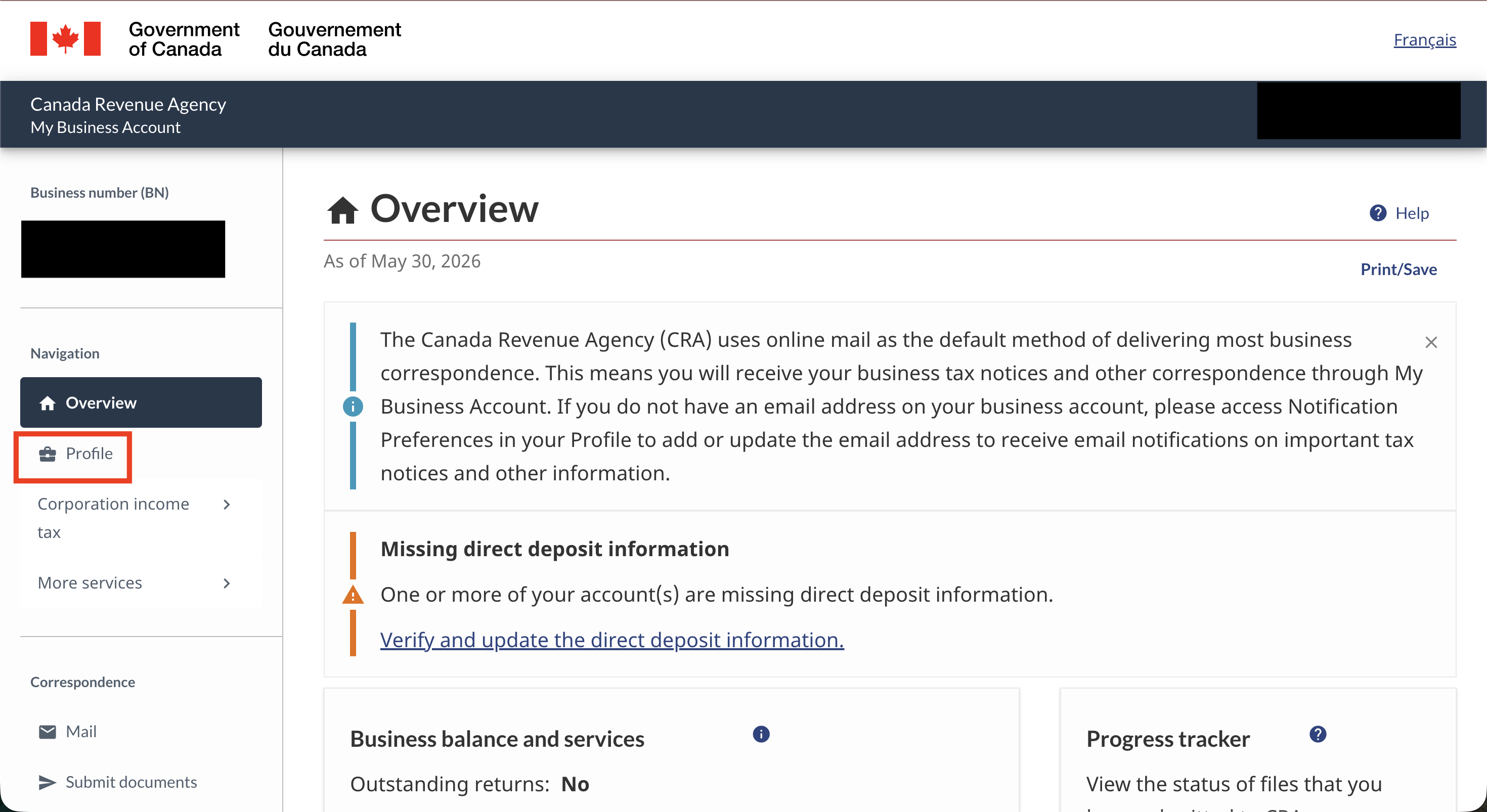Click the Correspondence section label

[82, 682]
